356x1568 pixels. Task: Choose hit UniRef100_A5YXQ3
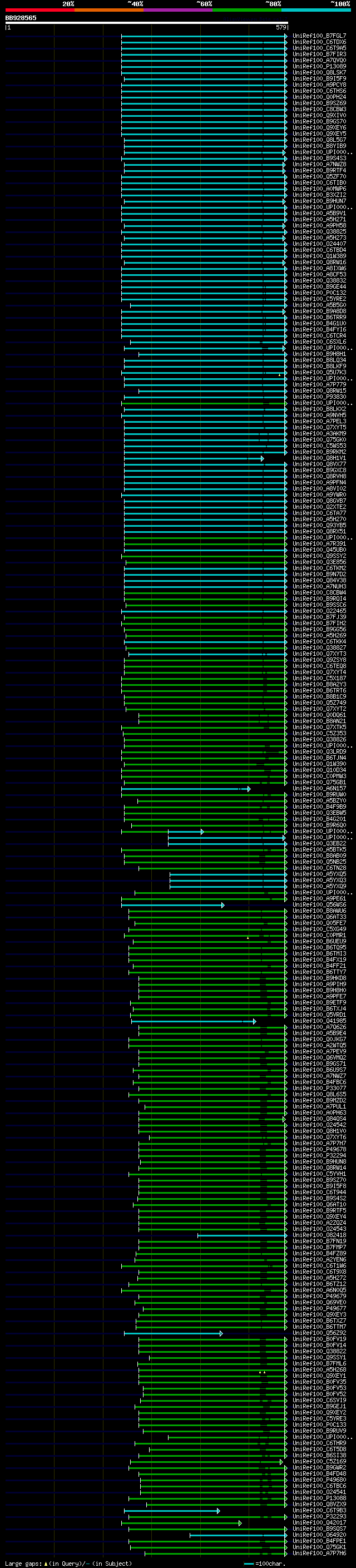tap(319, 880)
